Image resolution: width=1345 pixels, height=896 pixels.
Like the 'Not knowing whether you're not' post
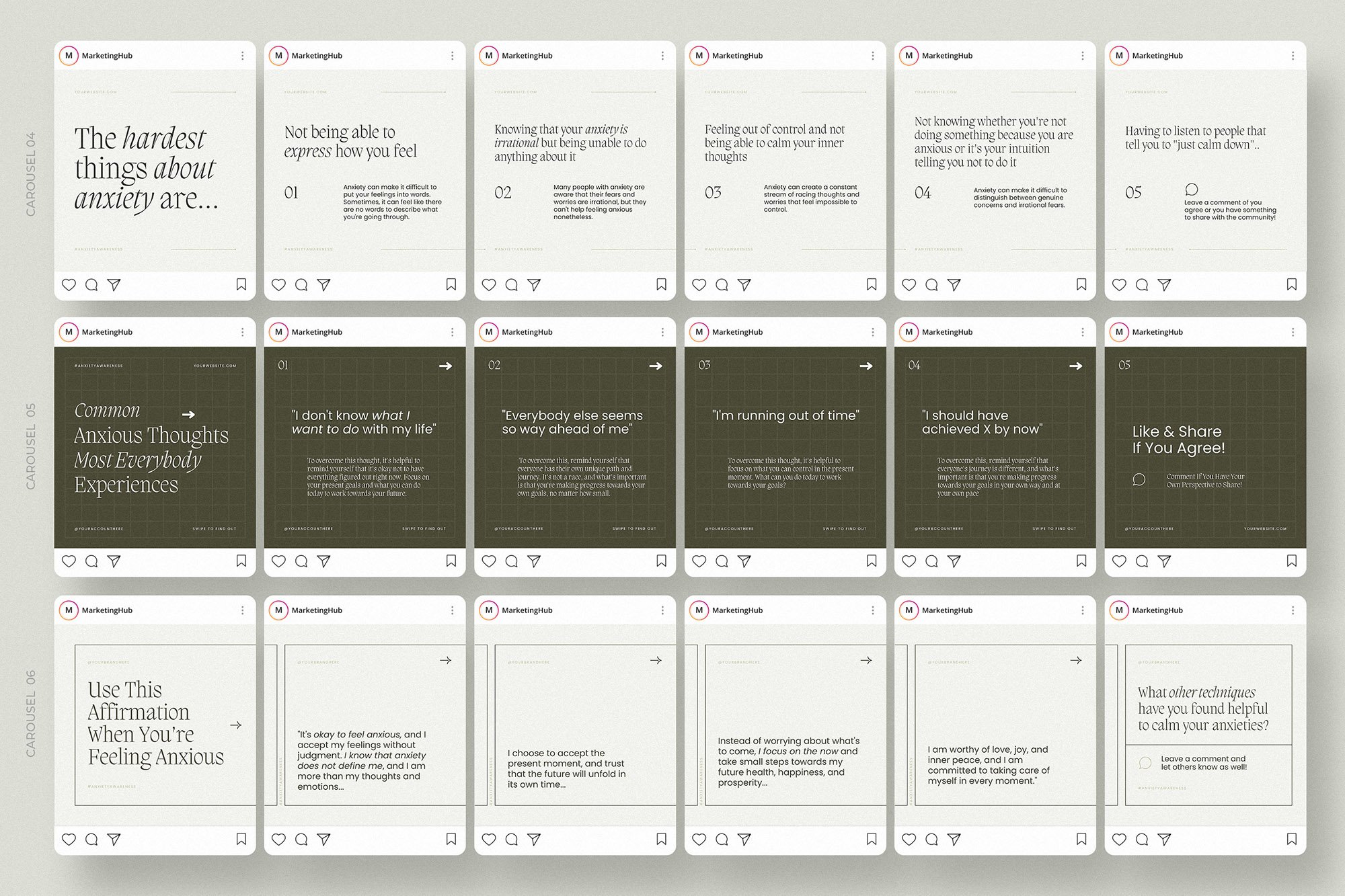click(x=909, y=285)
